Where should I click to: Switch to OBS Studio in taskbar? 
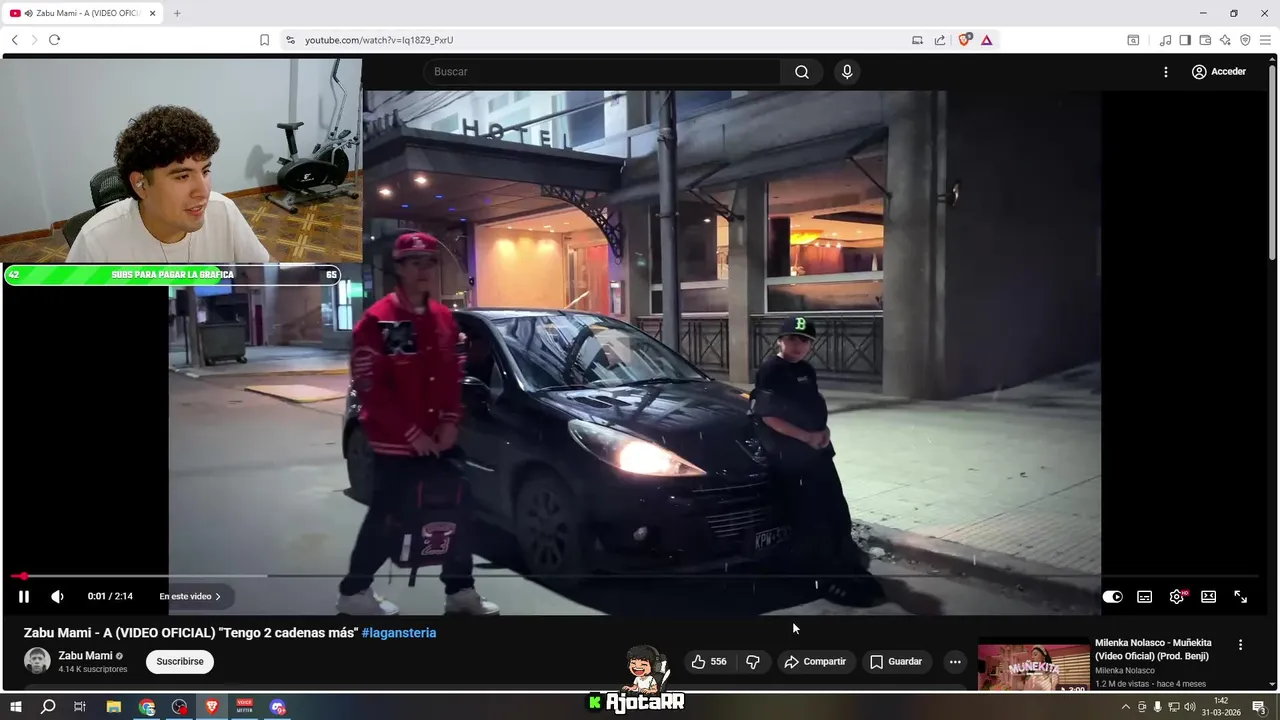(x=179, y=707)
